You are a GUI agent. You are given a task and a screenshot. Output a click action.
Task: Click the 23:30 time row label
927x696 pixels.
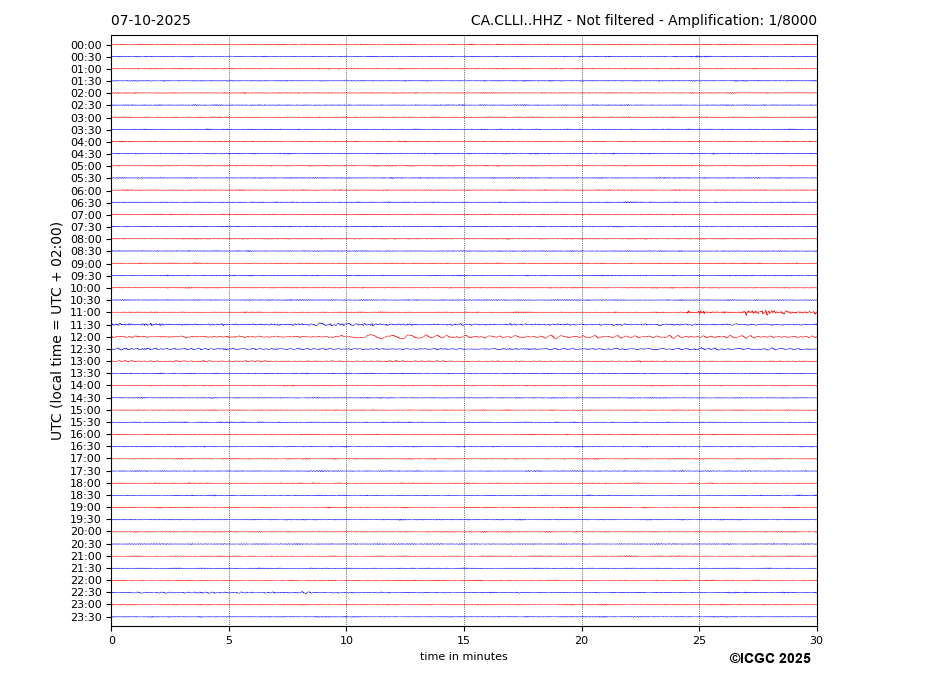pos(85,617)
